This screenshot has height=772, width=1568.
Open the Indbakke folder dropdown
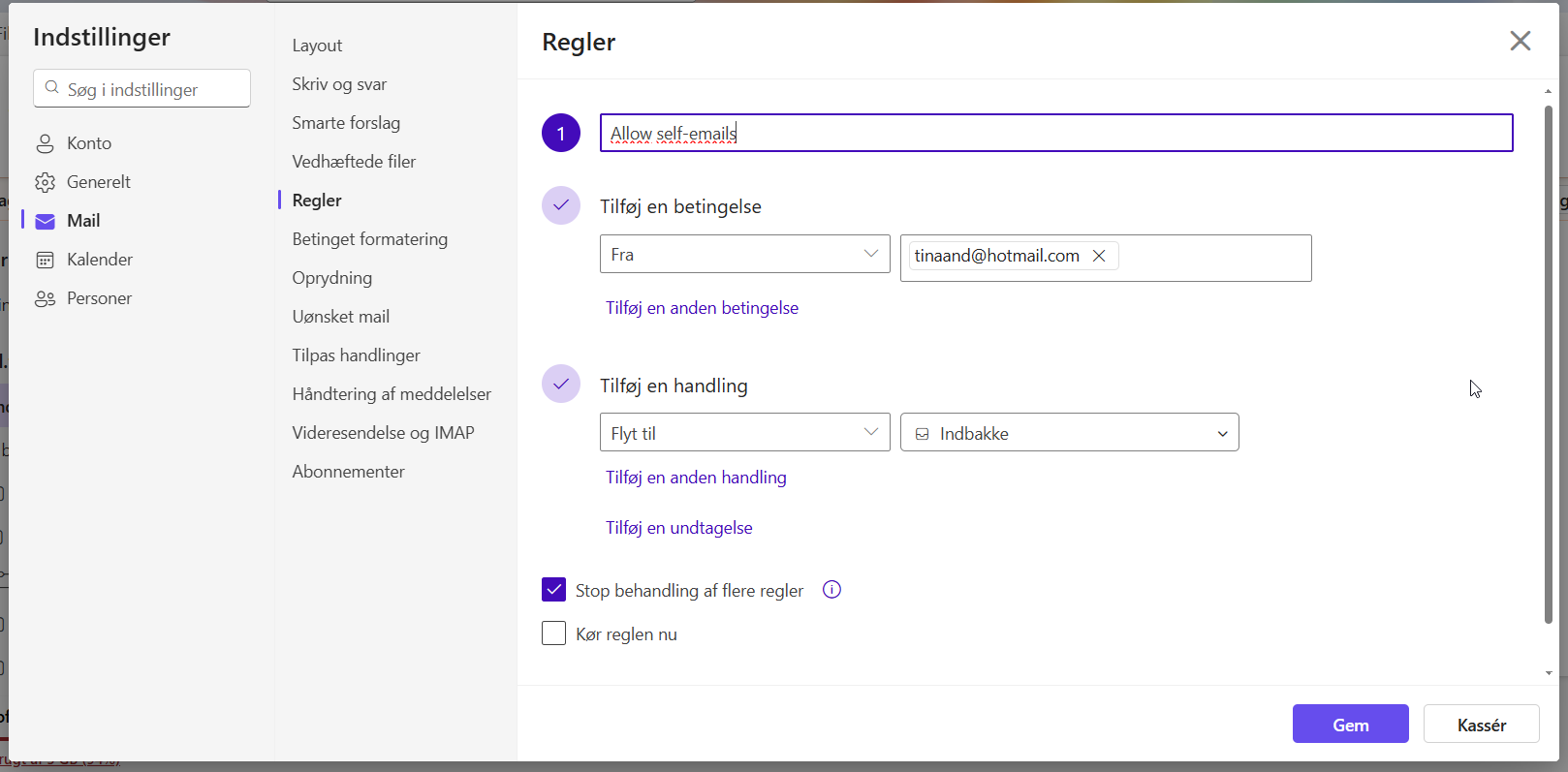click(1069, 432)
